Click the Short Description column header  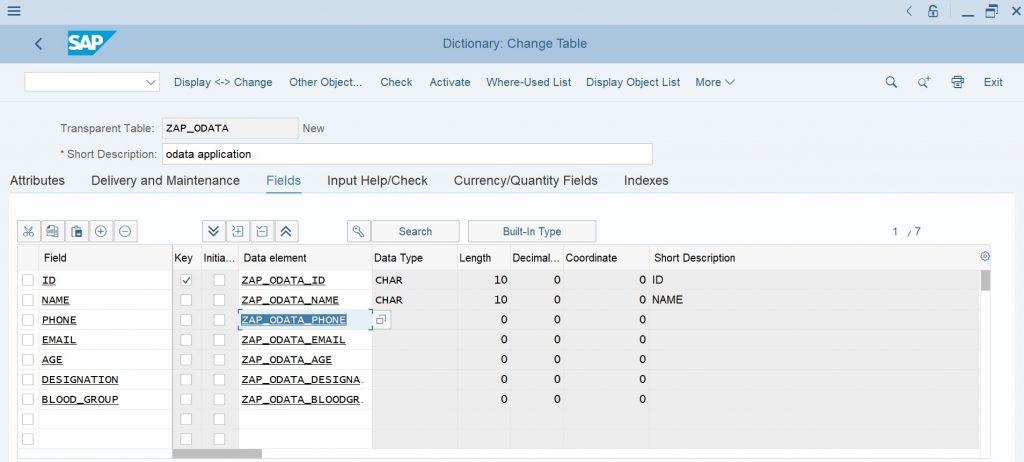(x=814, y=257)
